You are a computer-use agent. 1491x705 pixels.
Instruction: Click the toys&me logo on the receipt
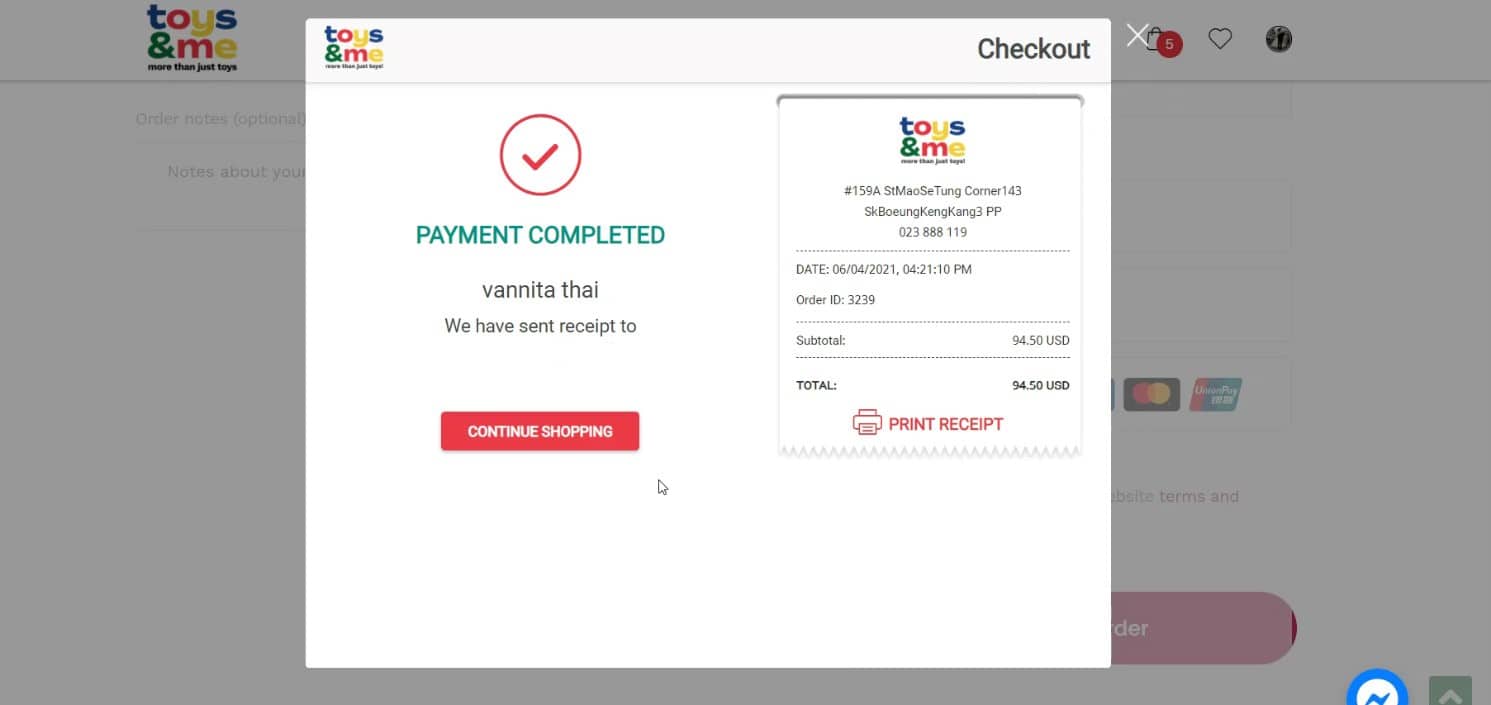(x=932, y=141)
